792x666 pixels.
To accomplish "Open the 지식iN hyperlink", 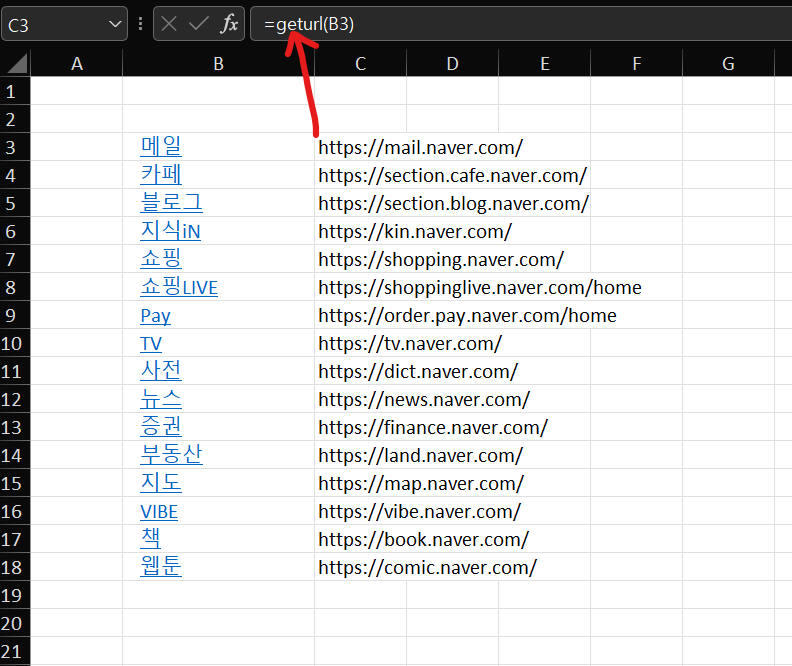I will (170, 231).
